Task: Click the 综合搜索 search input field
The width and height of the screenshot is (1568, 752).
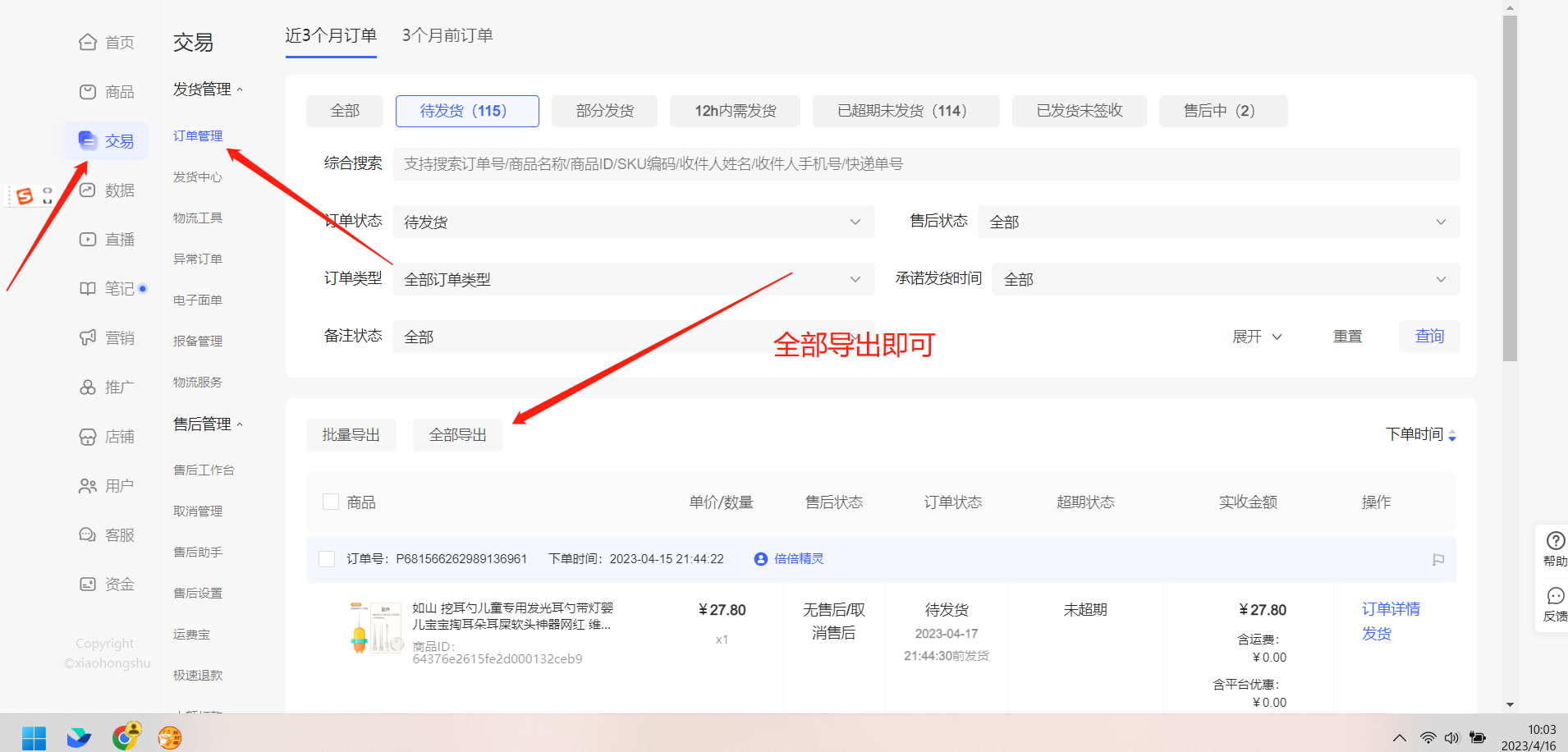Action: click(x=925, y=164)
